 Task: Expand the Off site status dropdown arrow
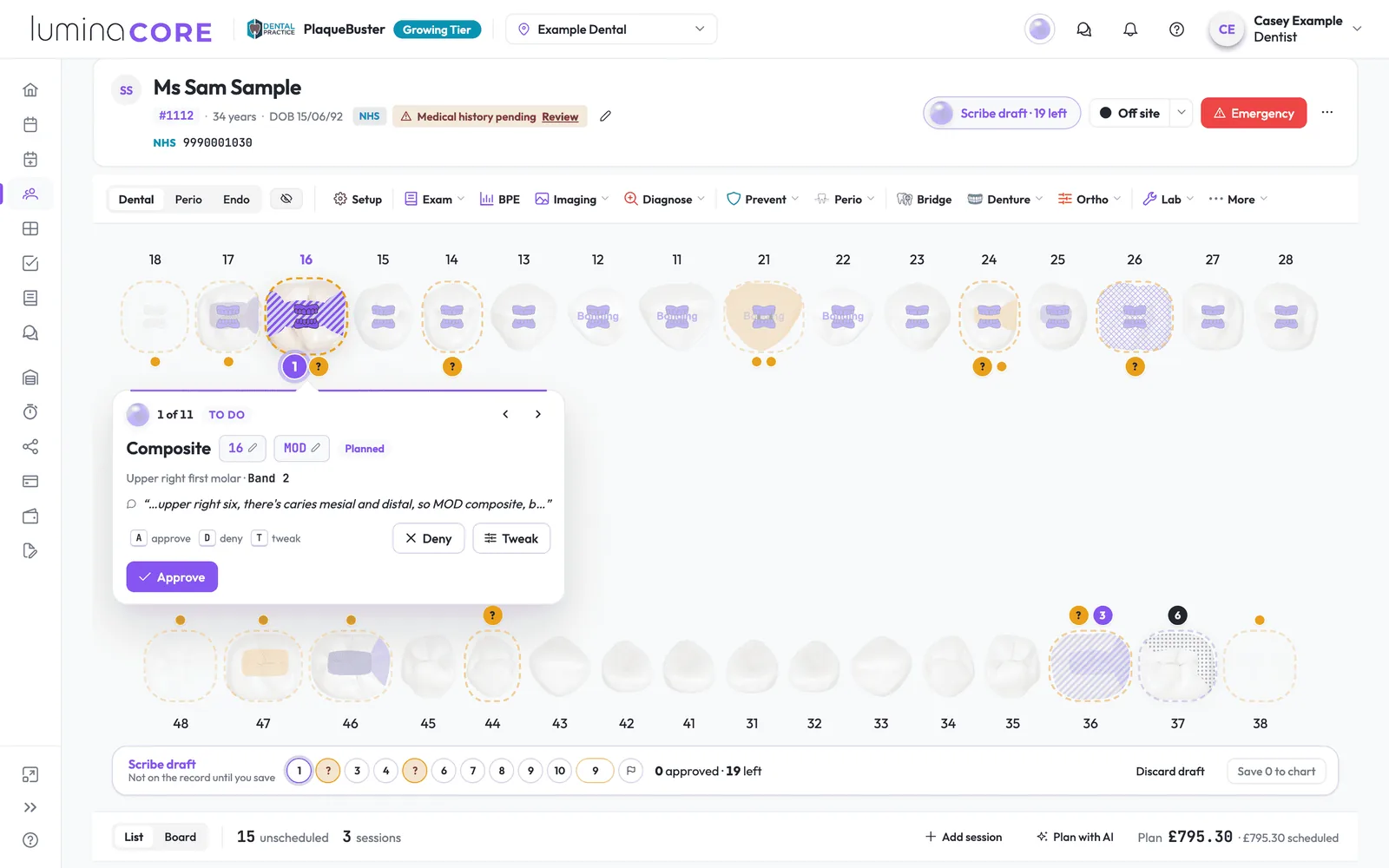1182,113
